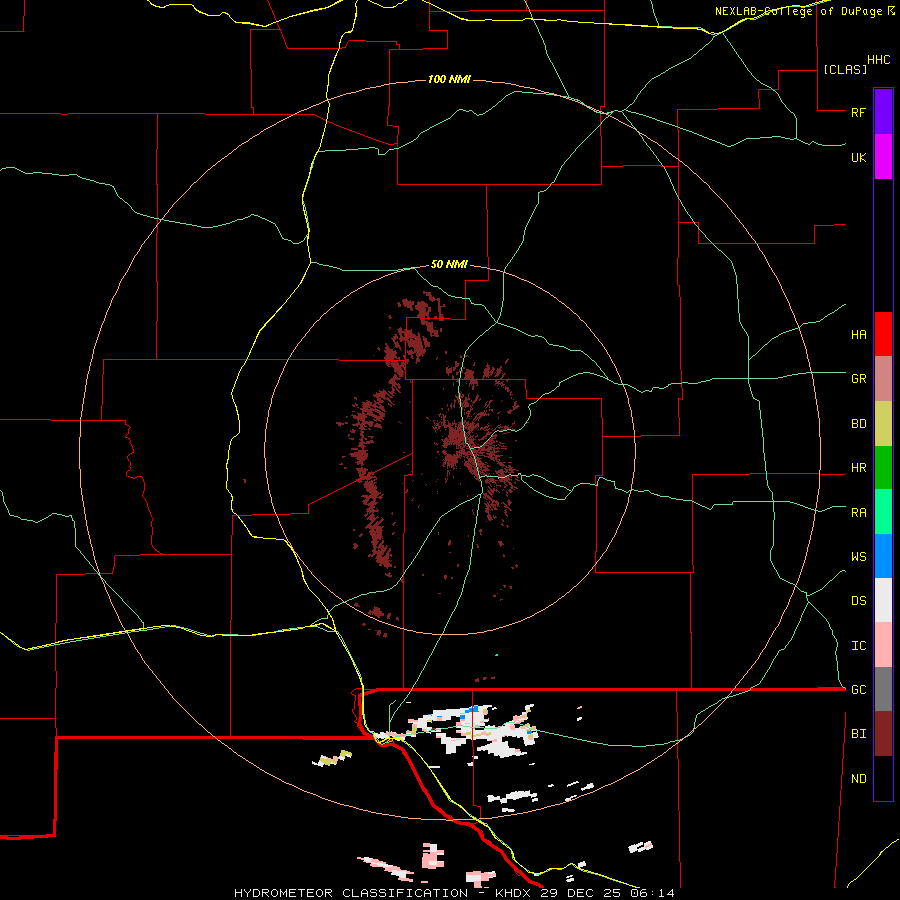Choose the blue WS legend swatch
The height and width of the screenshot is (900, 900).
(883, 556)
